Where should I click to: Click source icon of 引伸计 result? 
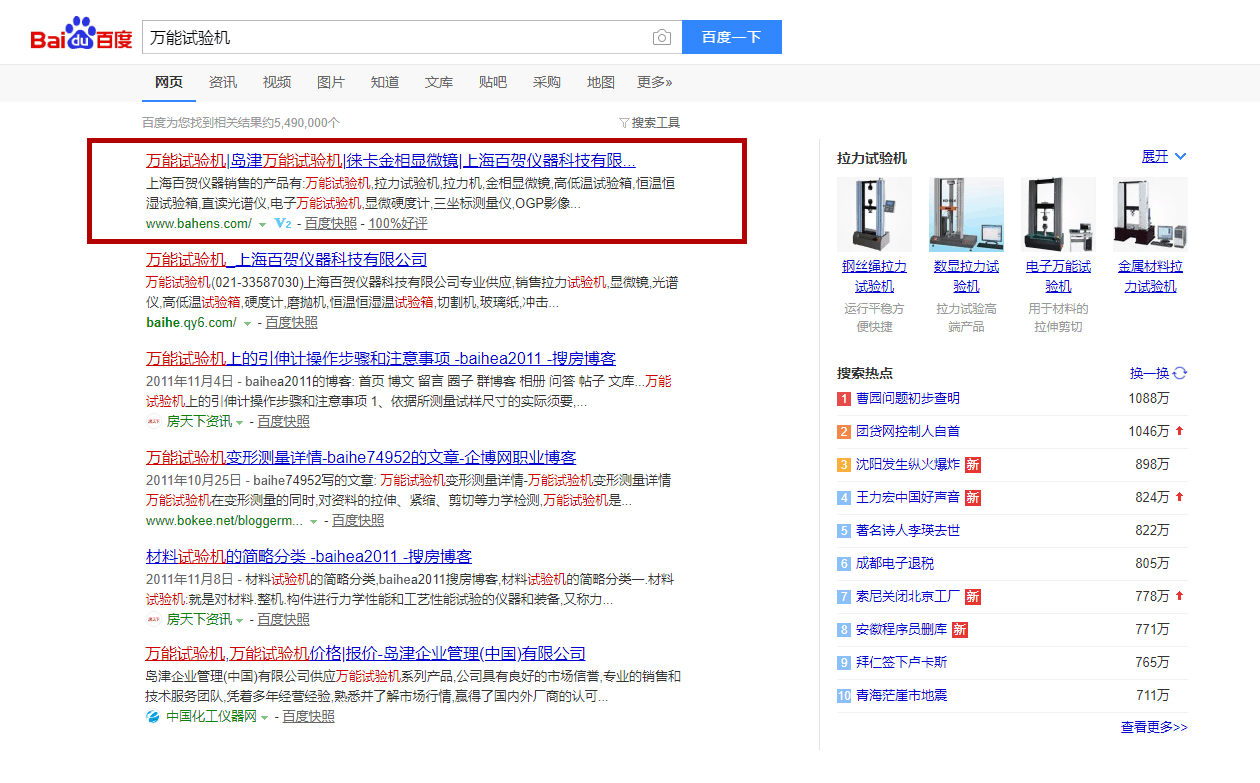click(x=154, y=421)
